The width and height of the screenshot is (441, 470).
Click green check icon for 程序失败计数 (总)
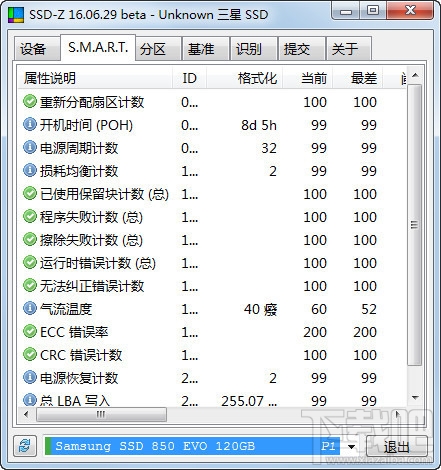point(30,216)
